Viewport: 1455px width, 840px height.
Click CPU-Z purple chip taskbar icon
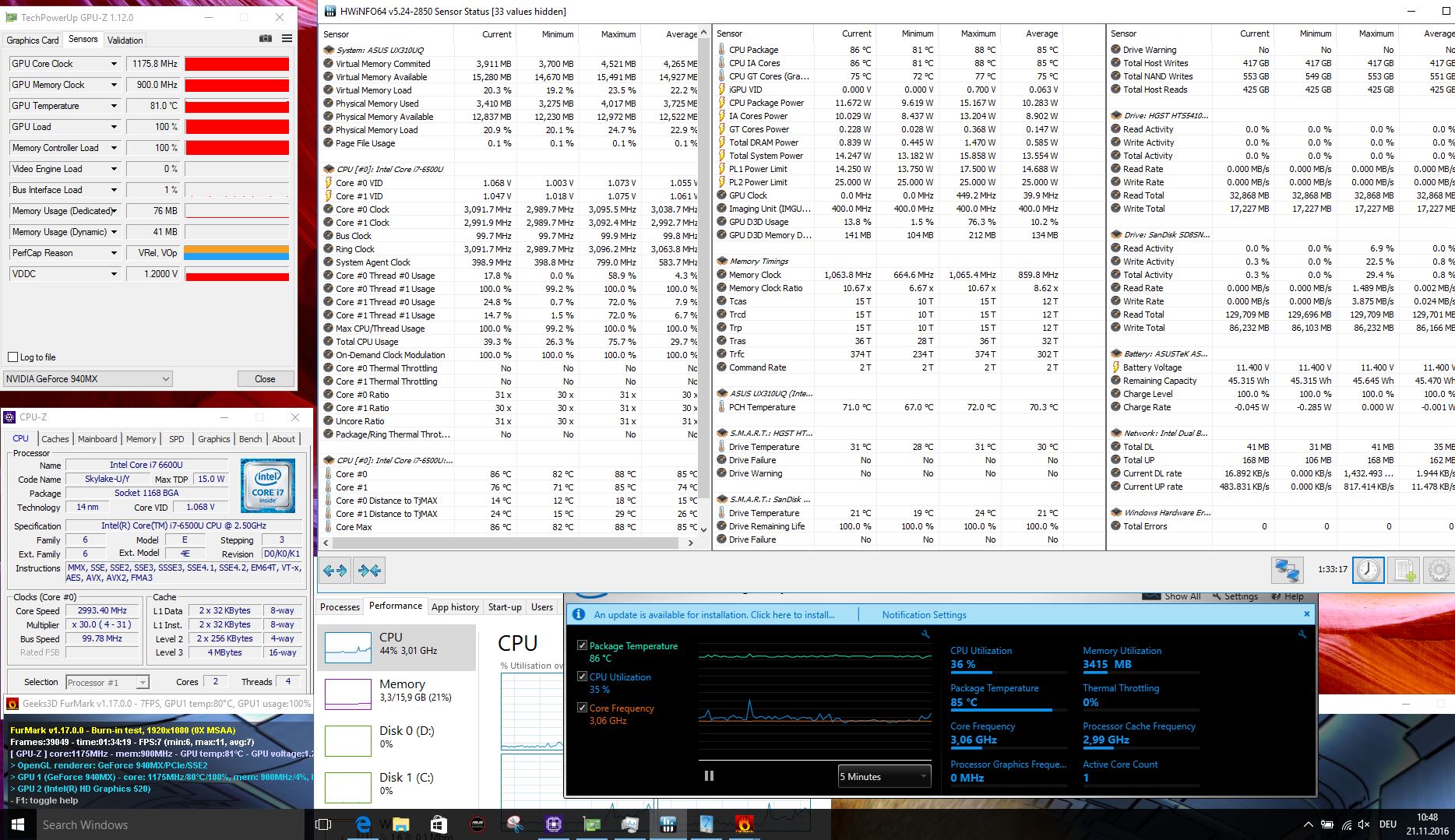coord(554,824)
